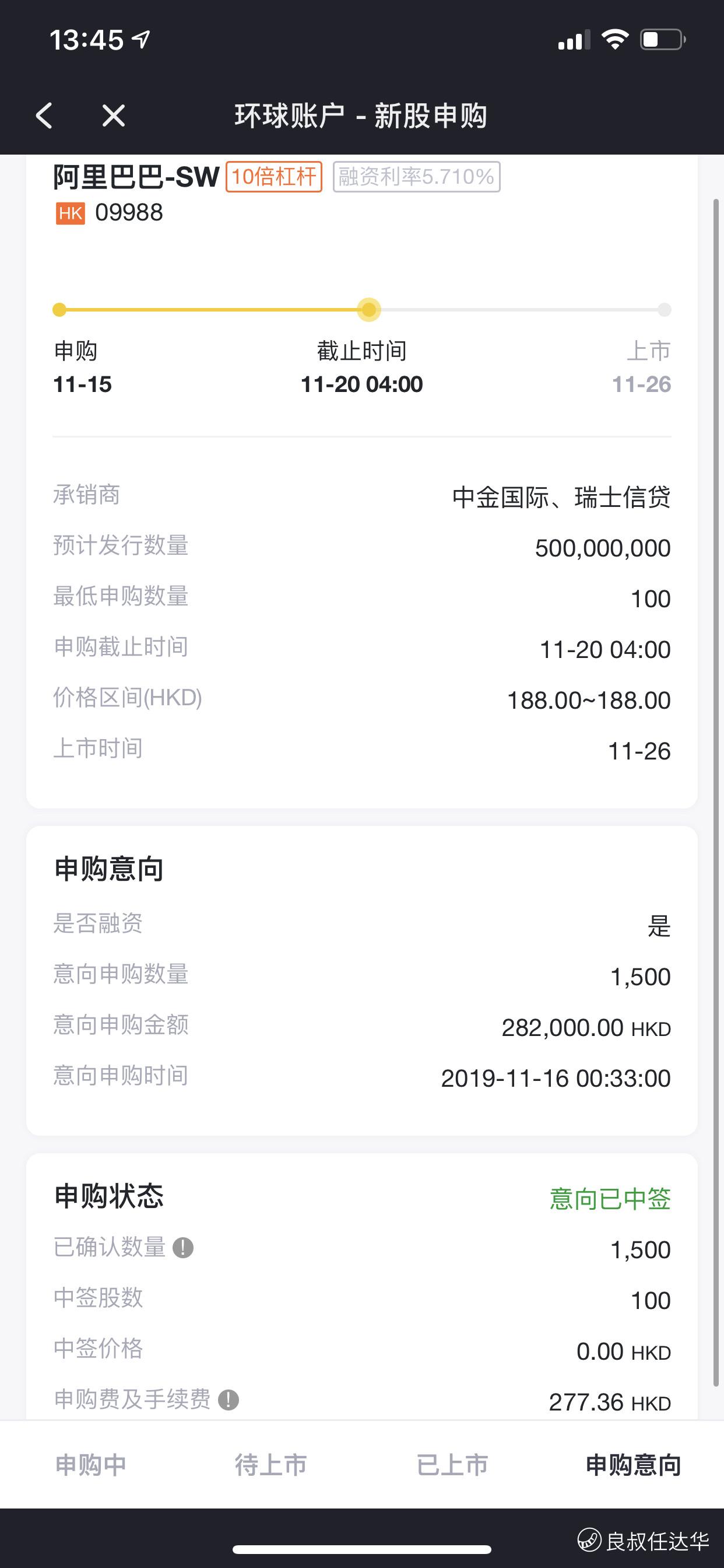This screenshot has width=724, height=1568.
Task: Tap info icon beside 已确认数量
Action: point(183,1248)
